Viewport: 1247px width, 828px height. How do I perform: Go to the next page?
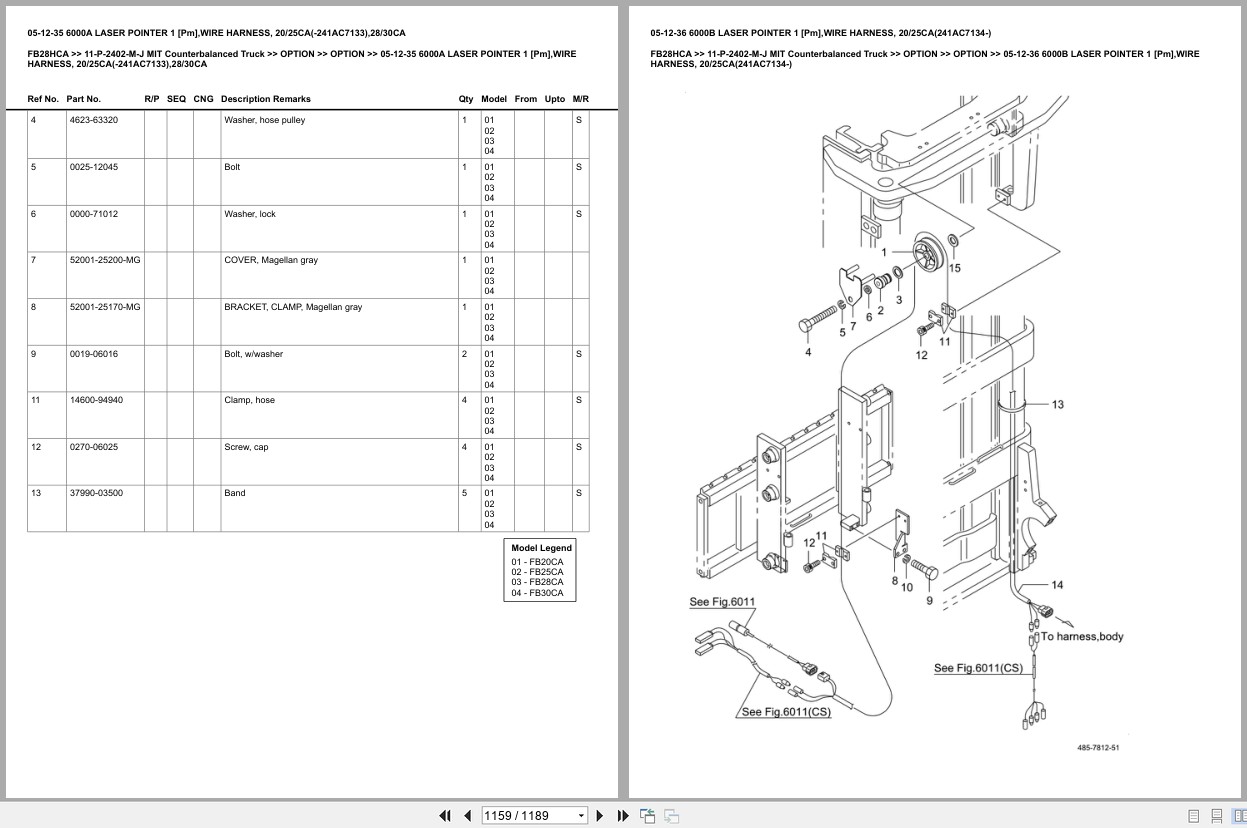pos(600,816)
